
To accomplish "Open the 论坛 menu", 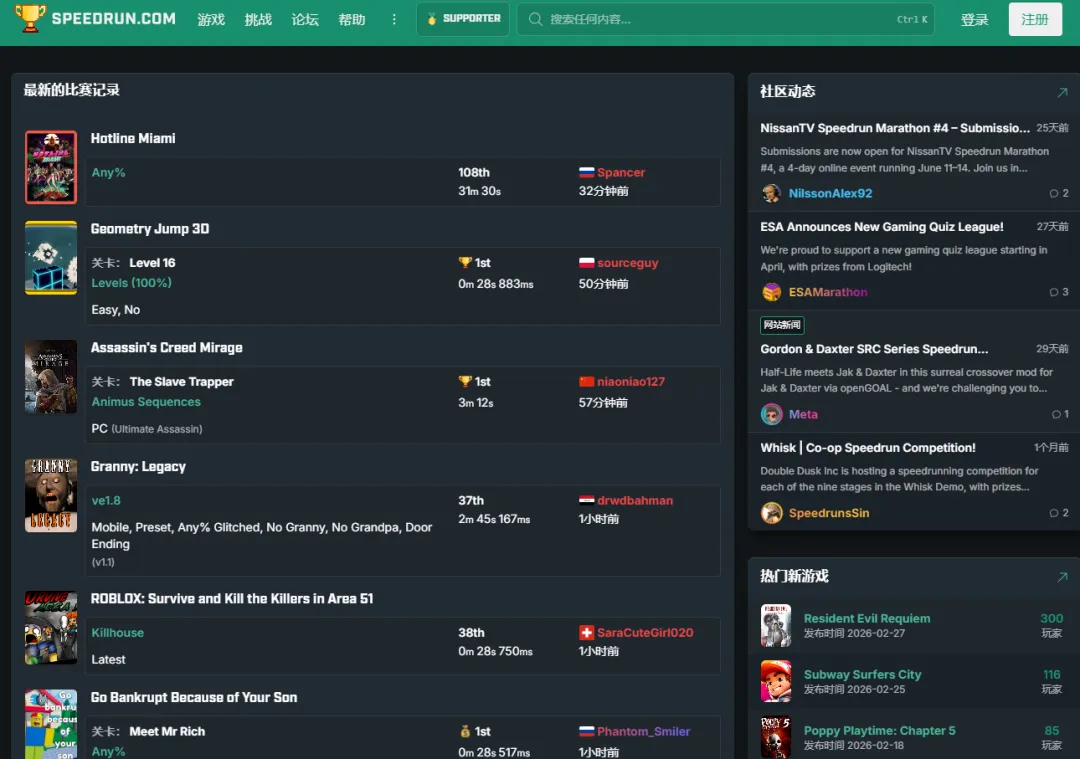I will (304, 19).
